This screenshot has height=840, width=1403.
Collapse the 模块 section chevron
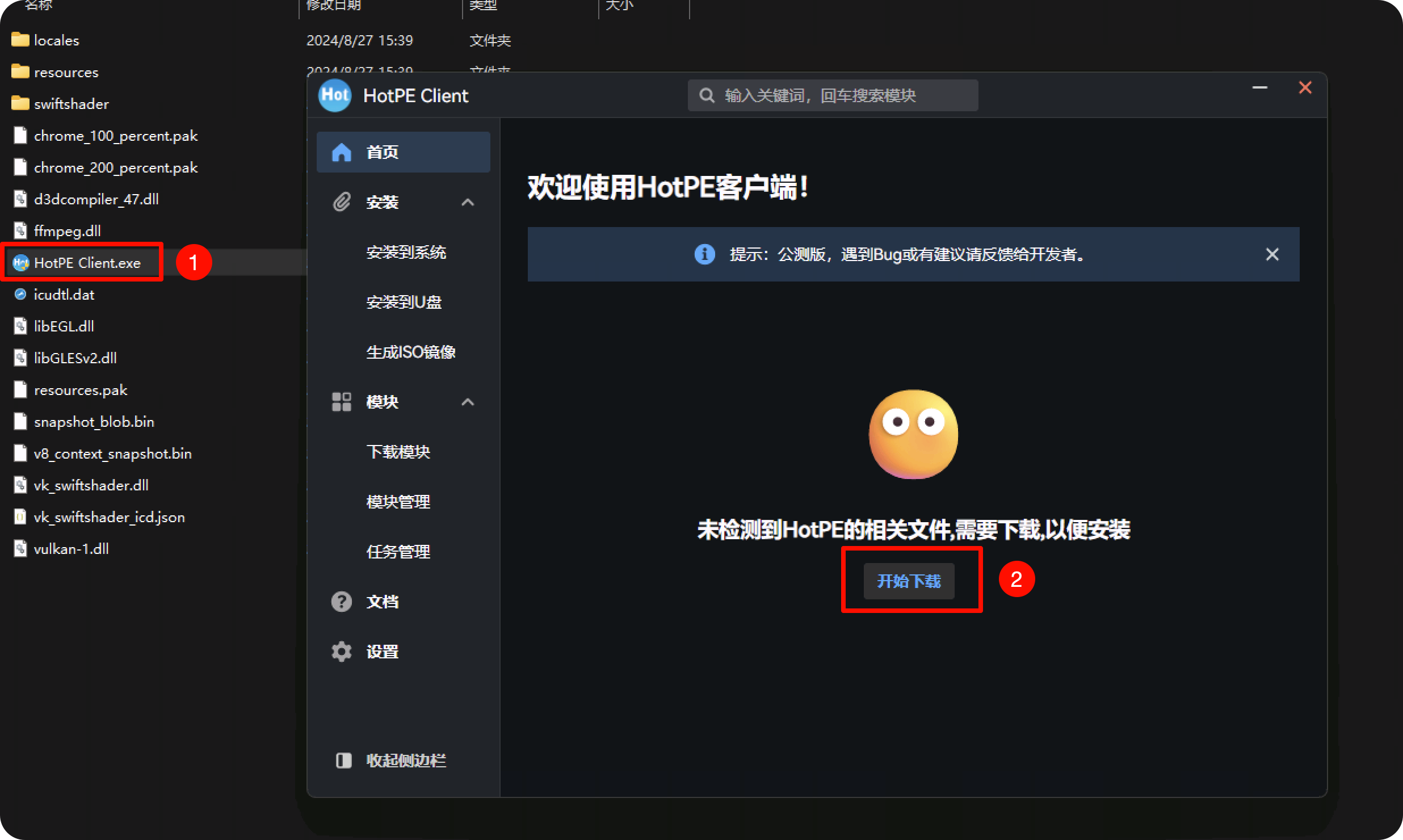468,402
